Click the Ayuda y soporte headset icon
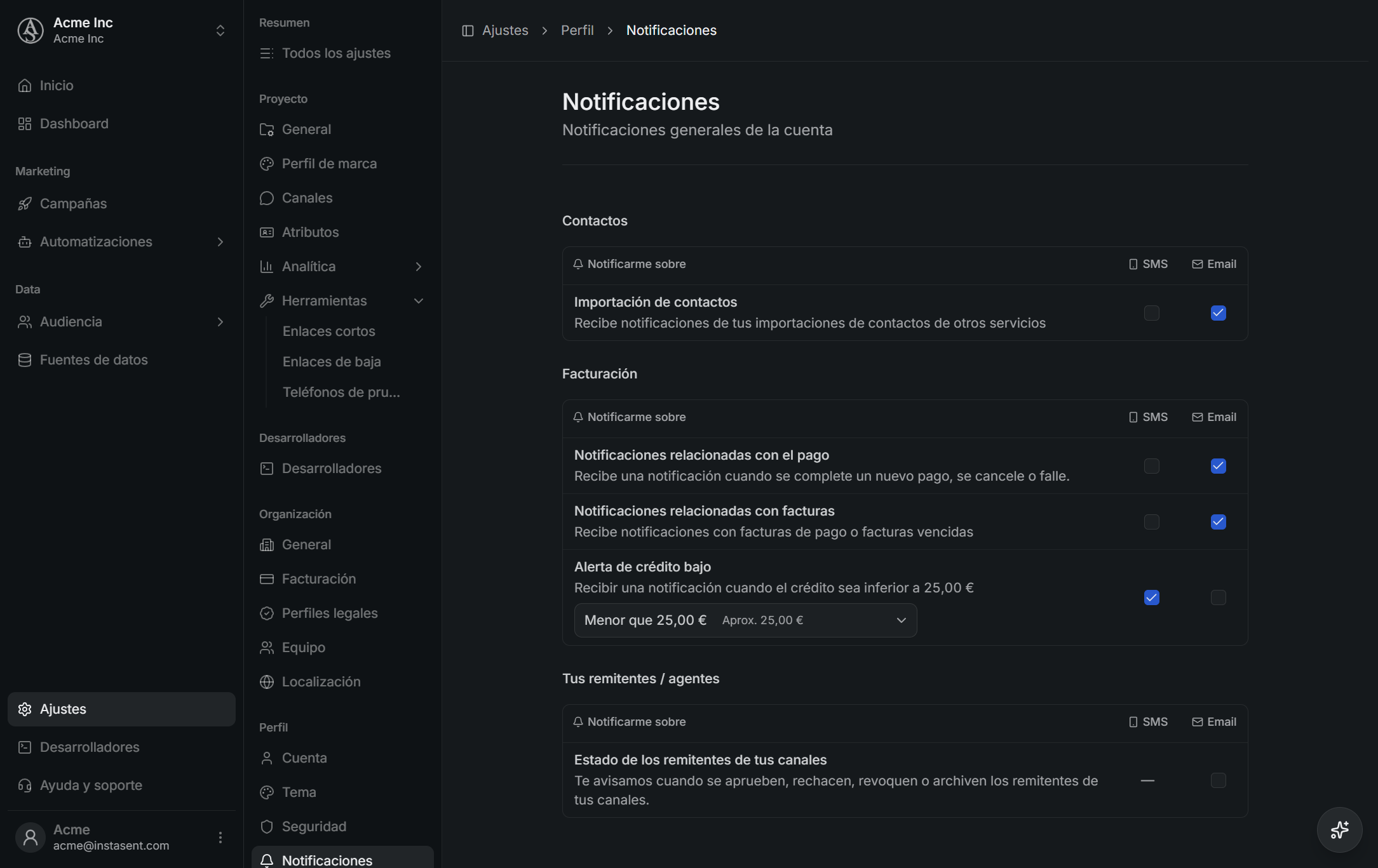The width and height of the screenshot is (1378, 868). pyautogui.click(x=25, y=785)
